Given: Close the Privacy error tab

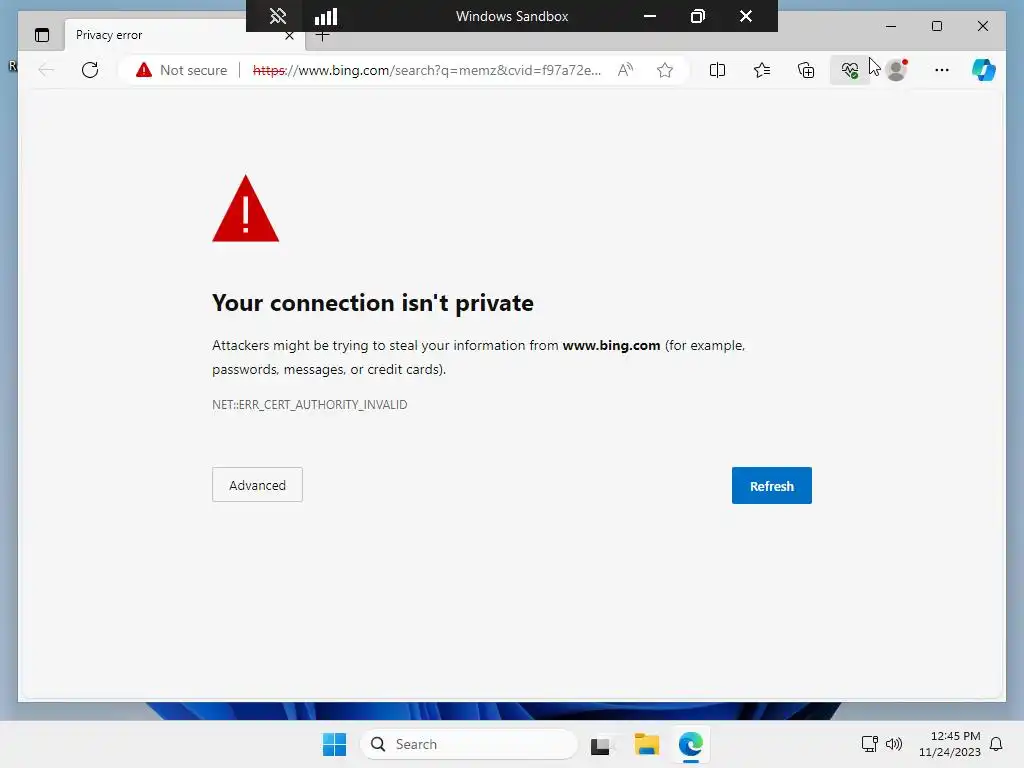Looking at the screenshot, I should pos(289,36).
